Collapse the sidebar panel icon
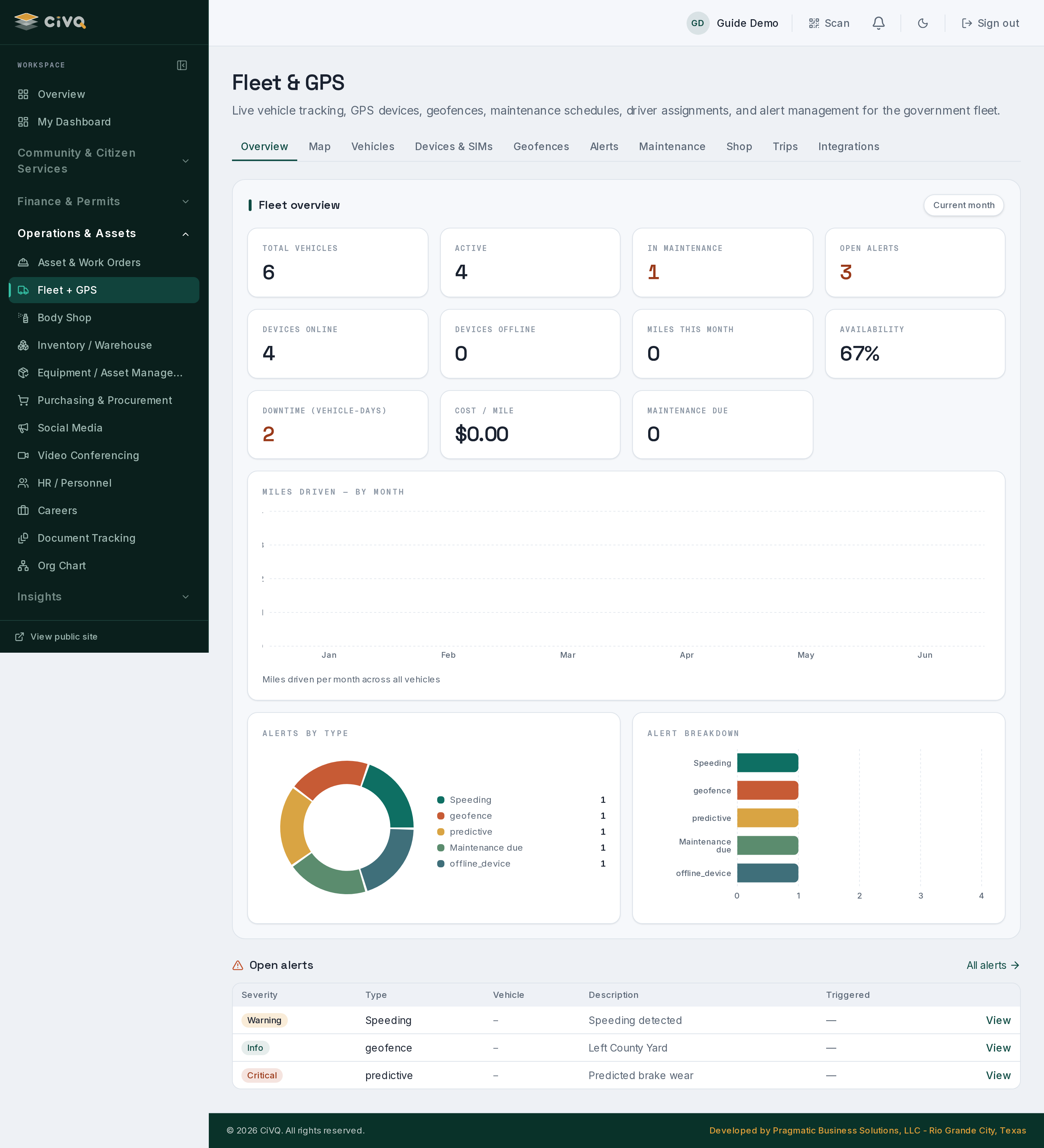The height and width of the screenshot is (1148, 1044). coord(182,66)
